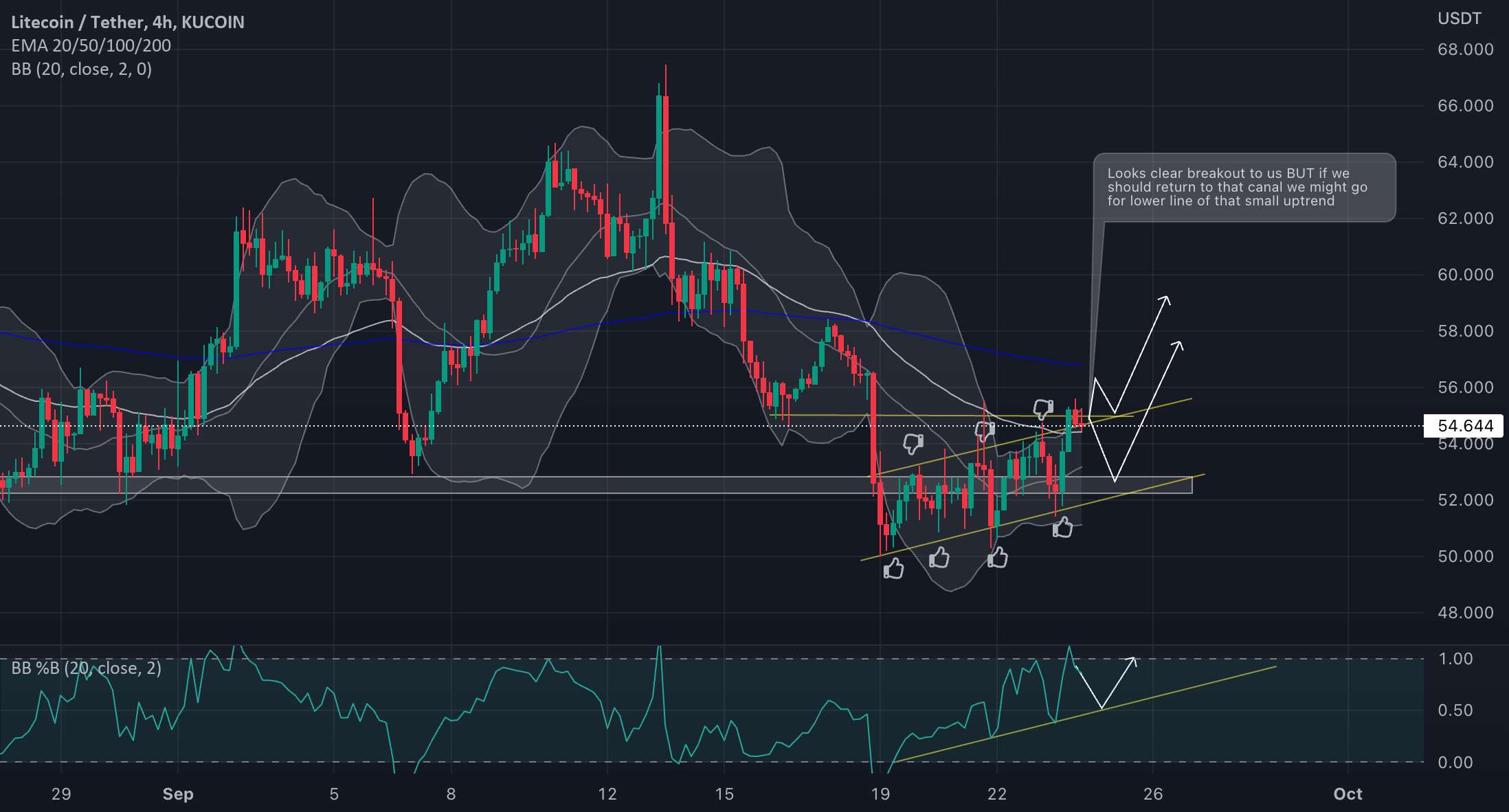Click the 5 date label on the time axis

(x=334, y=794)
